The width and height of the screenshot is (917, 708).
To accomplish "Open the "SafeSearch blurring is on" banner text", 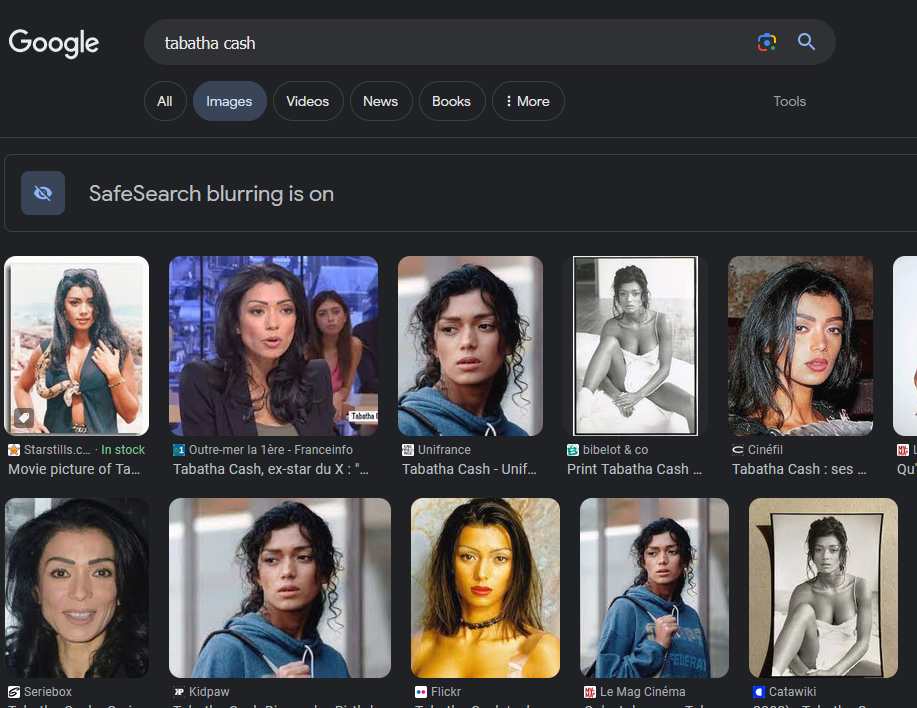I will [211, 193].
